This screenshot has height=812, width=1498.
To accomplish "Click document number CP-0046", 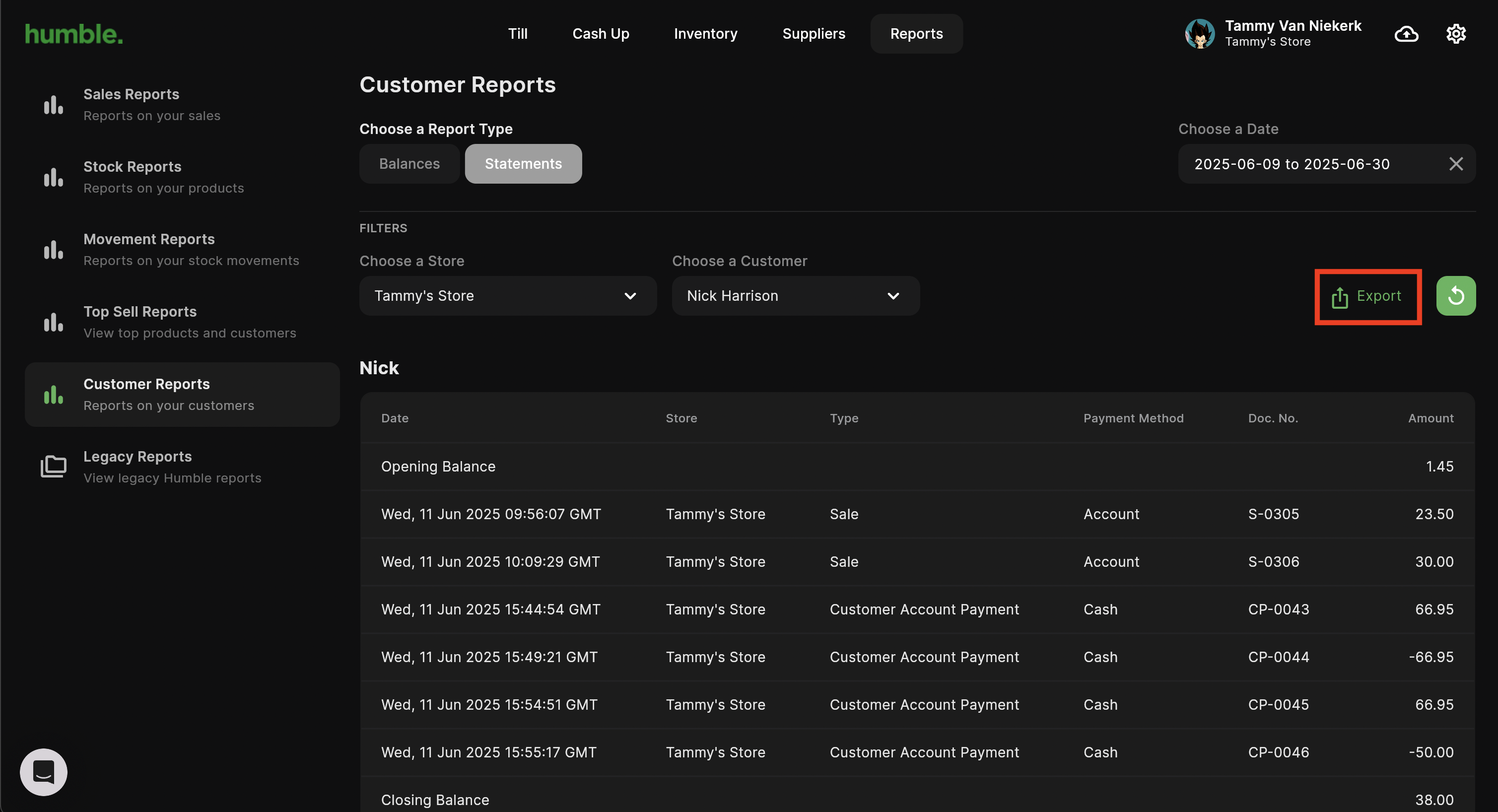I will click(1278, 752).
